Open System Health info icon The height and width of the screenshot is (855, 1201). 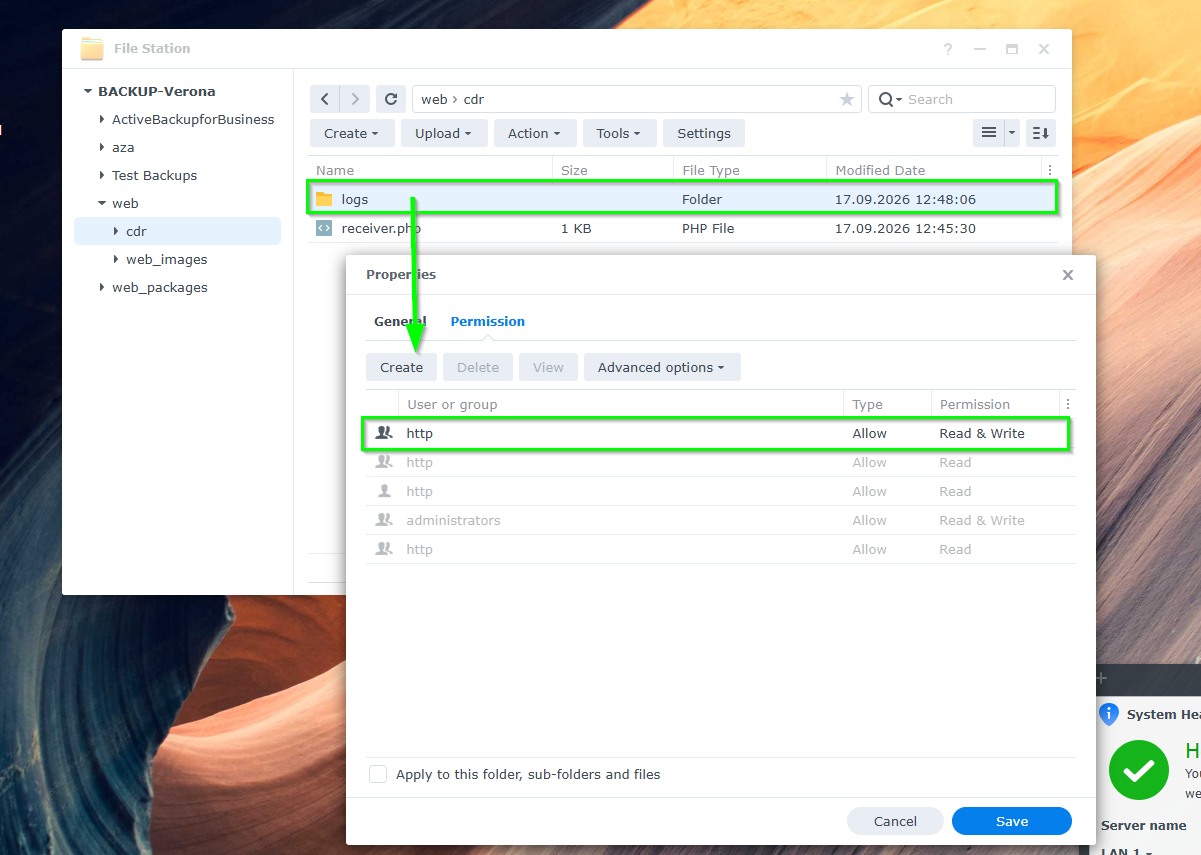point(1108,714)
